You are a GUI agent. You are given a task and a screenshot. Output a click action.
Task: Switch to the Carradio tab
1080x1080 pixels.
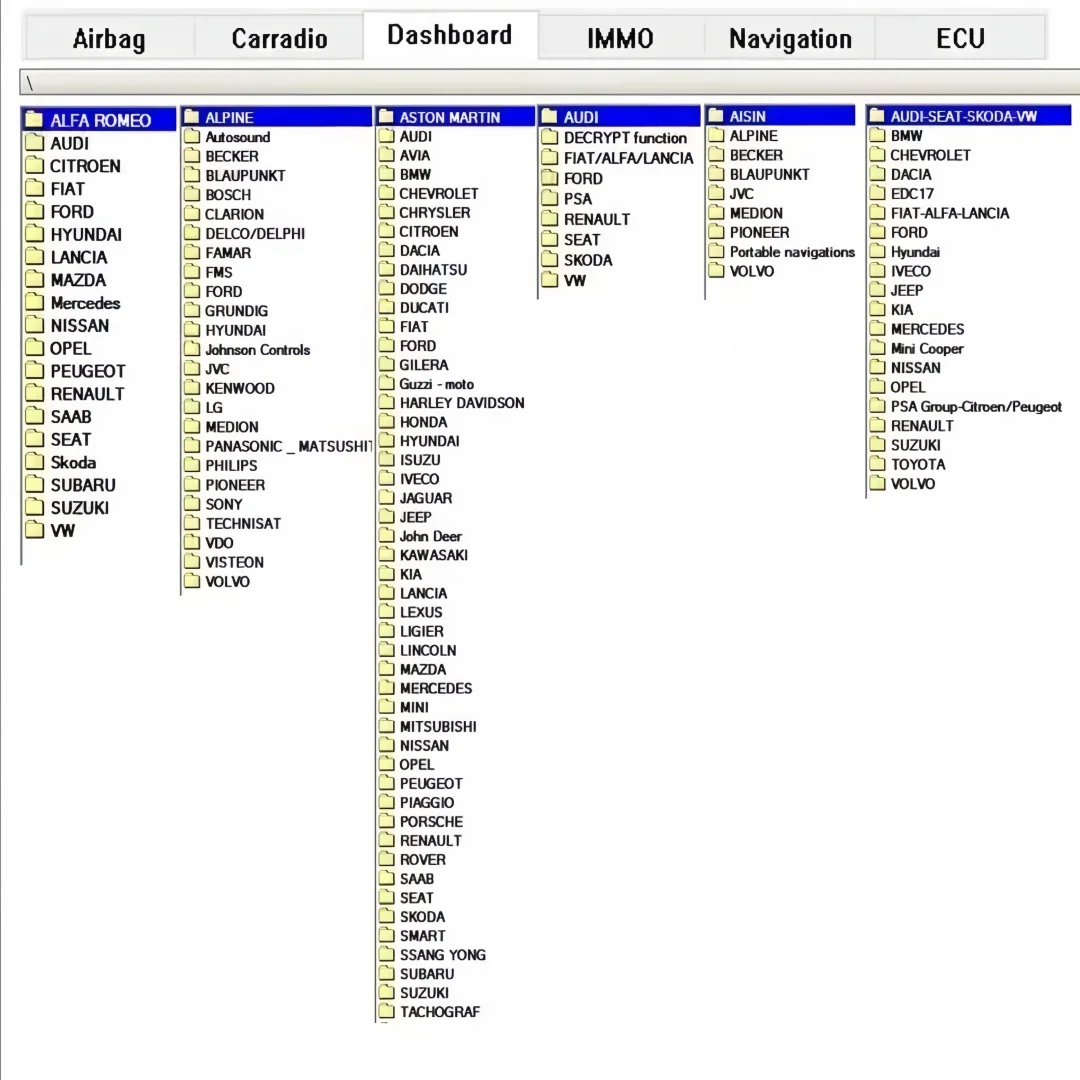(x=279, y=38)
